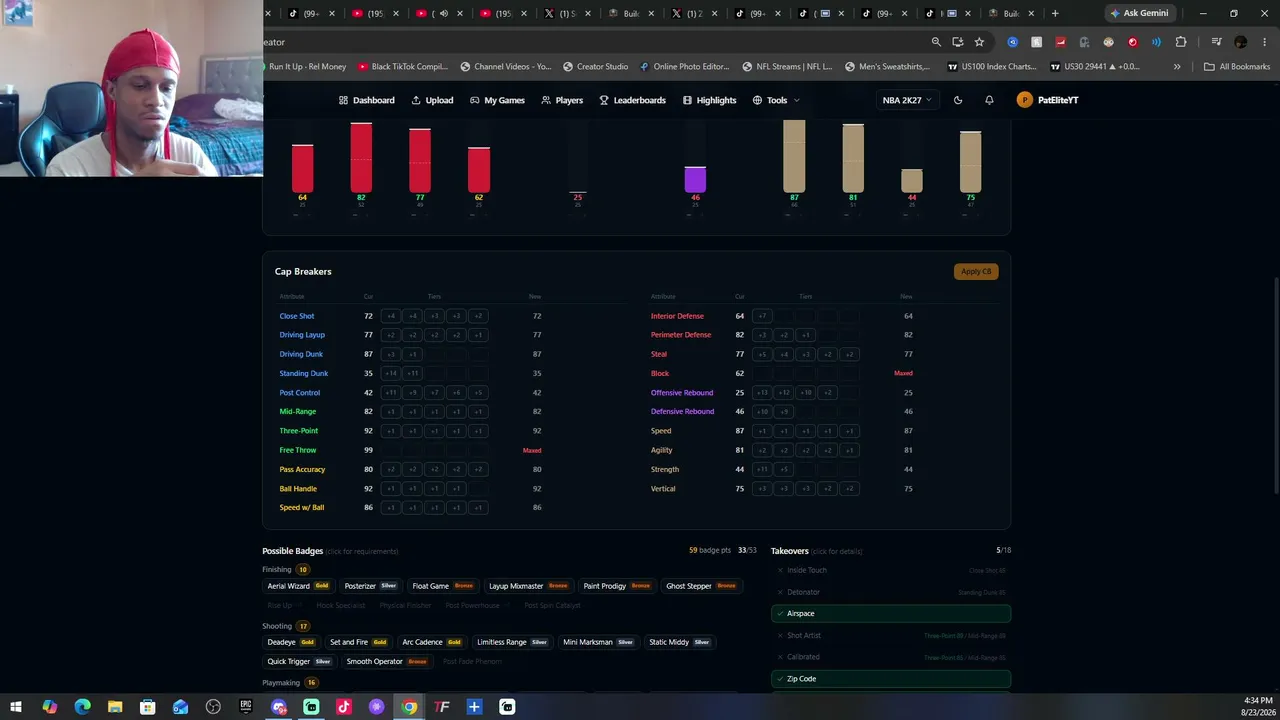Toggle the Airspace takeover
The height and width of the screenshot is (720, 1280).
click(x=891, y=614)
